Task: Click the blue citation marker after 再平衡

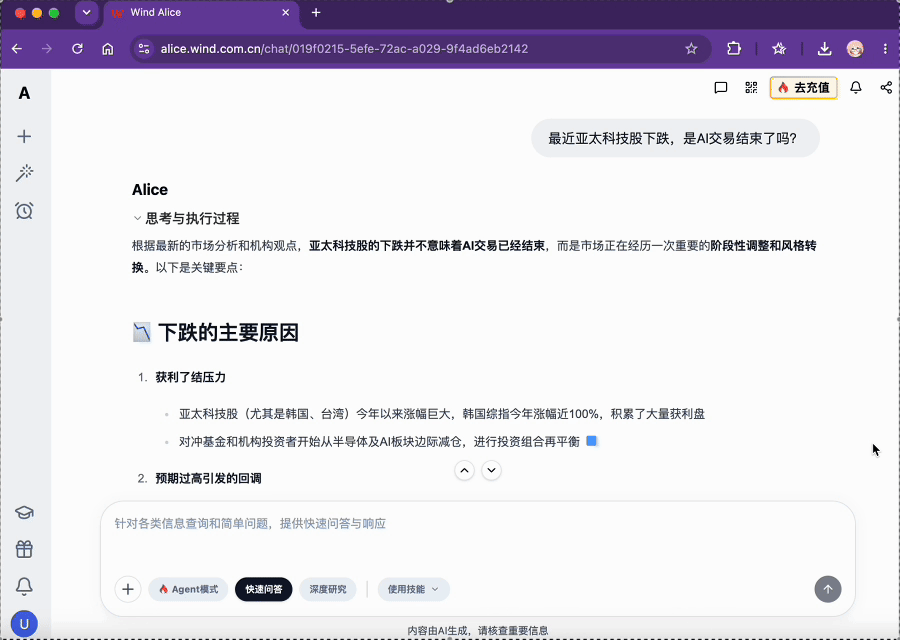Action: [591, 441]
